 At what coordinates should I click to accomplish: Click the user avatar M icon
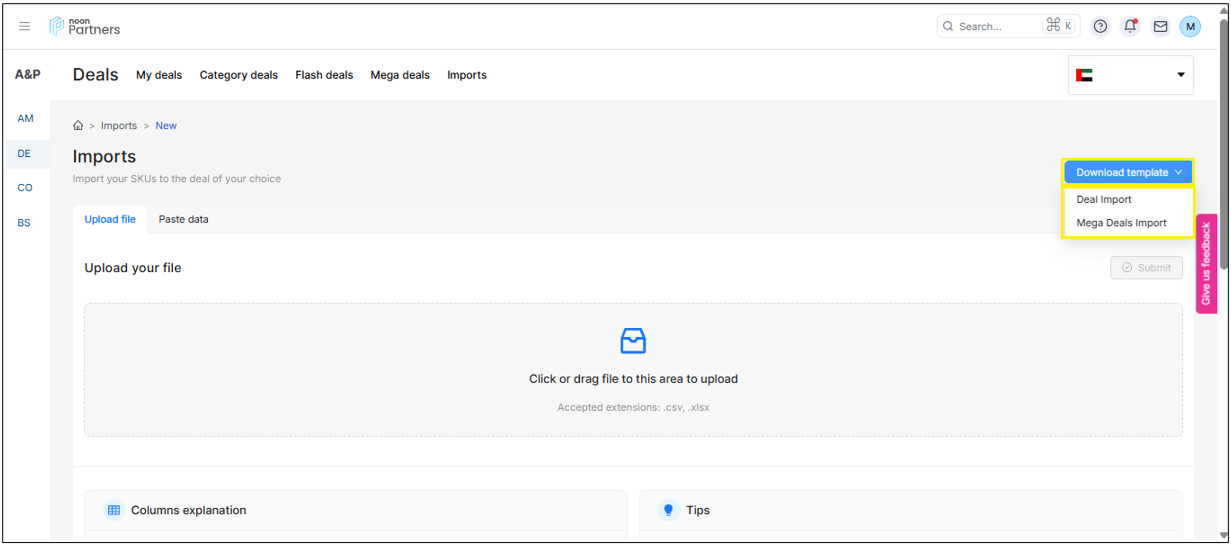coord(1190,27)
